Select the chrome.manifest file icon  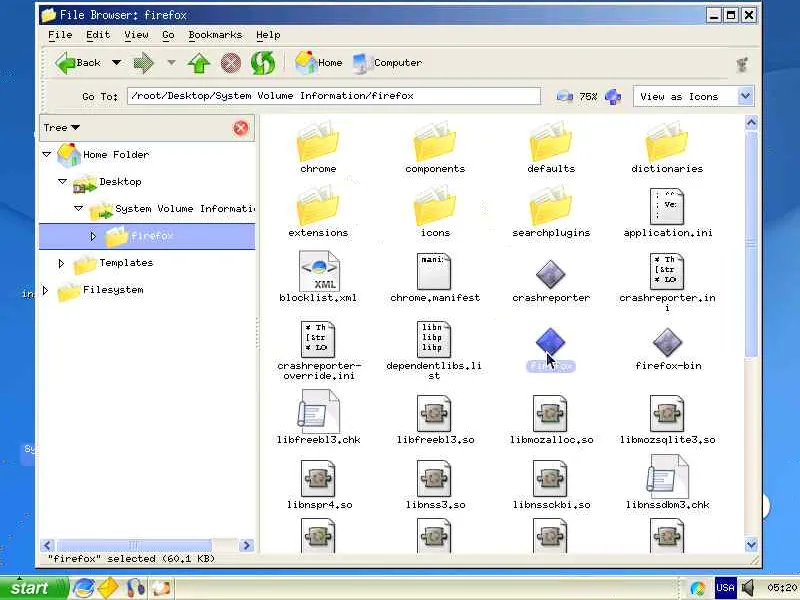coord(434,271)
